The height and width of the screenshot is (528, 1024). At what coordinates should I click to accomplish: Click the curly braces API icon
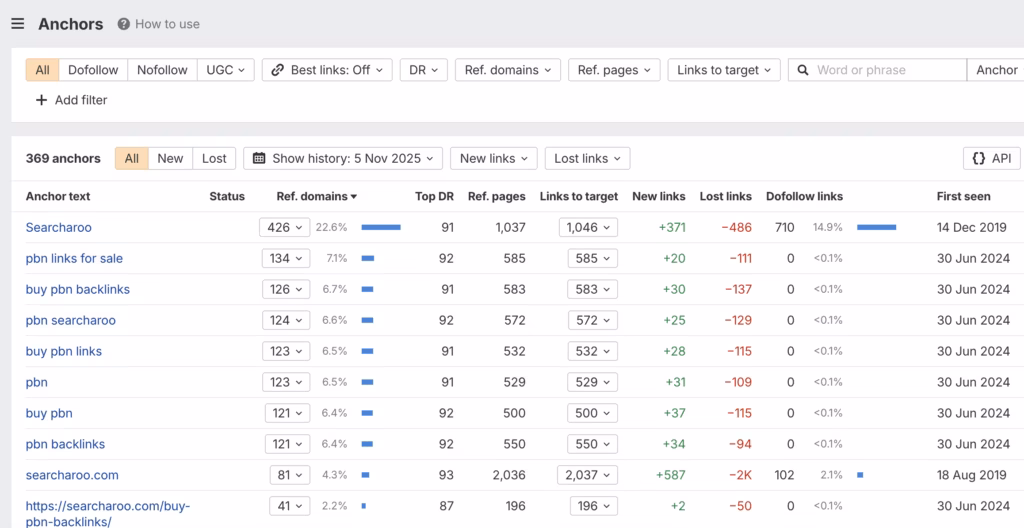978,158
